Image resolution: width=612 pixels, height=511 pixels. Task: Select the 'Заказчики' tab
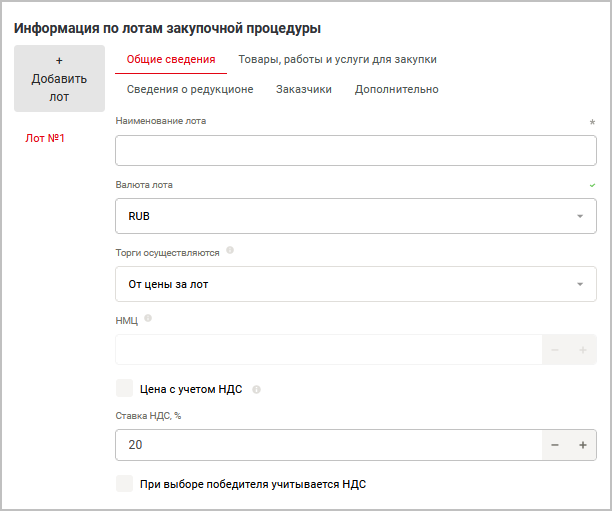pyautogui.click(x=304, y=89)
